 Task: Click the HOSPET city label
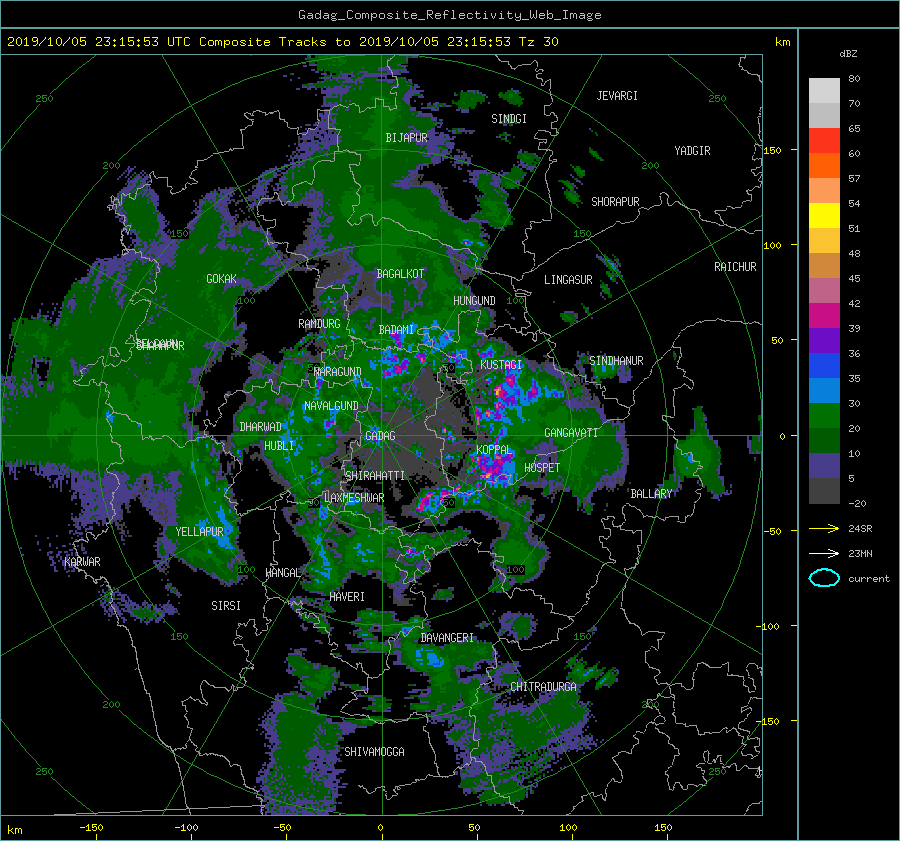point(542,468)
